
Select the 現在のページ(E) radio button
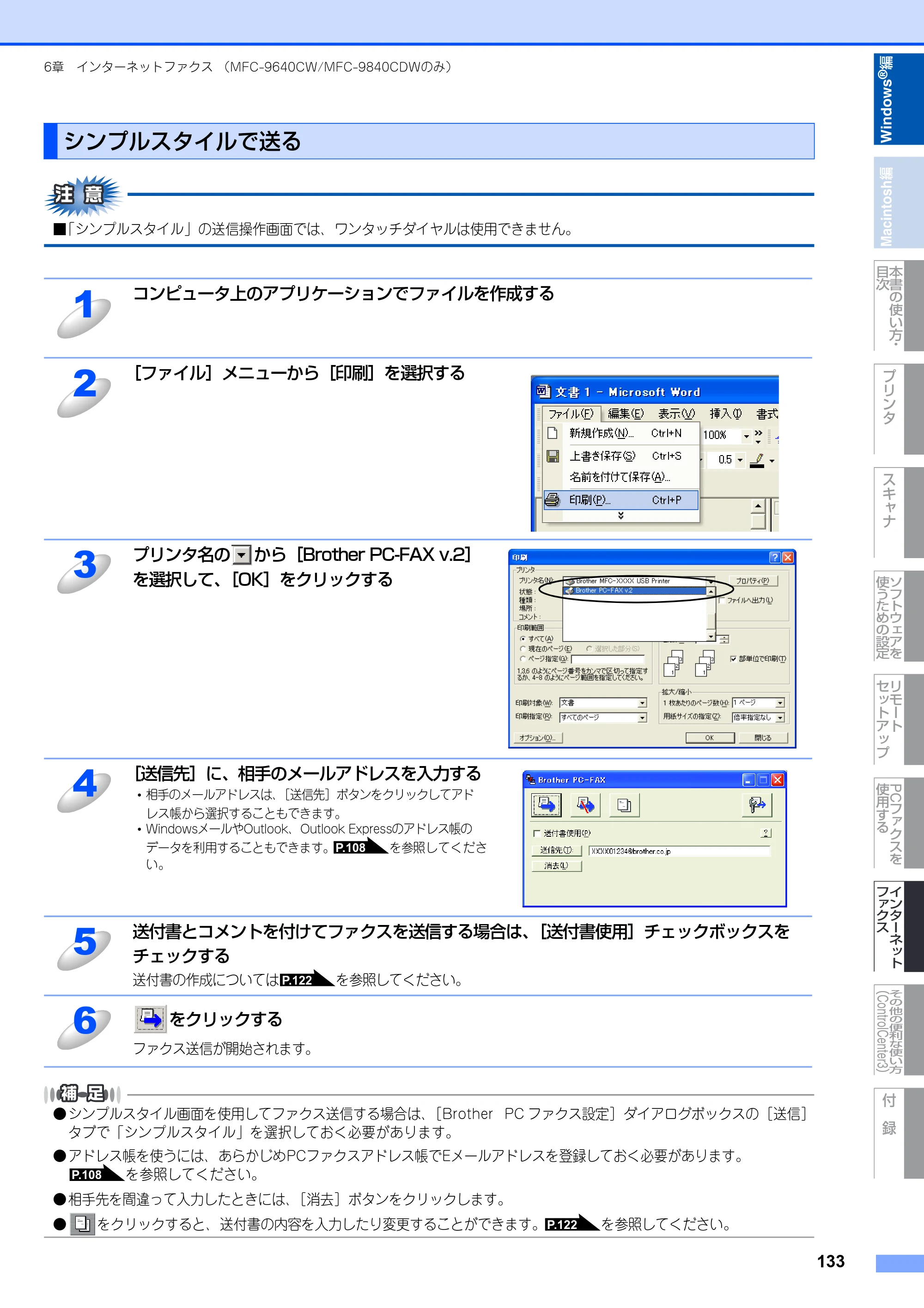(523, 649)
